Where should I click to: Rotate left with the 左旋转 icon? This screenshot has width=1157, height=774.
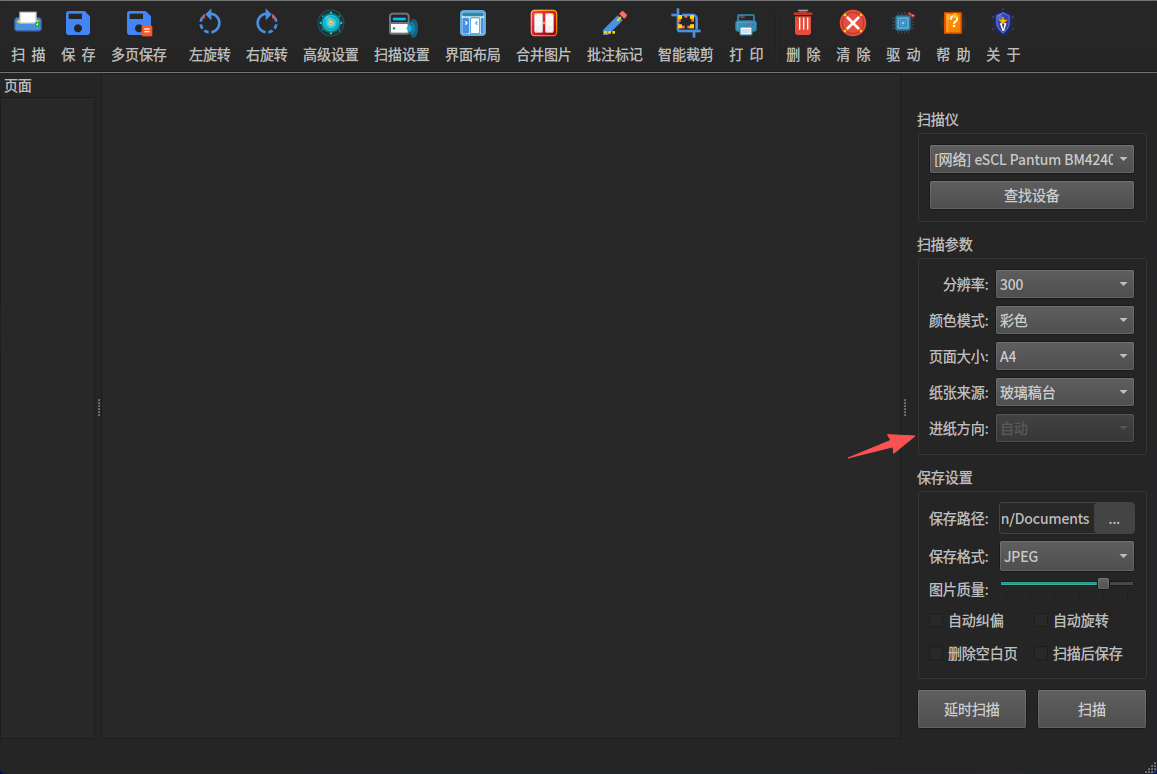point(210,35)
